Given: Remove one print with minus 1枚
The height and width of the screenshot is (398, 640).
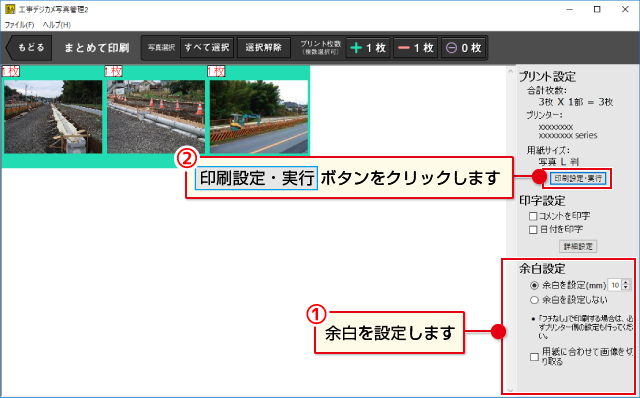Looking at the screenshot, I should pyautogui.click(x=416, y=48).
